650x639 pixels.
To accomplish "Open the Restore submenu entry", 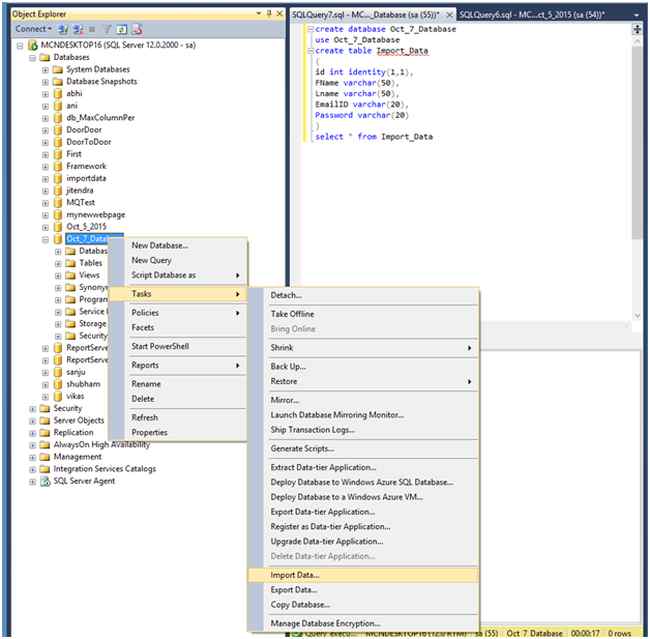I will click(363, 381).
